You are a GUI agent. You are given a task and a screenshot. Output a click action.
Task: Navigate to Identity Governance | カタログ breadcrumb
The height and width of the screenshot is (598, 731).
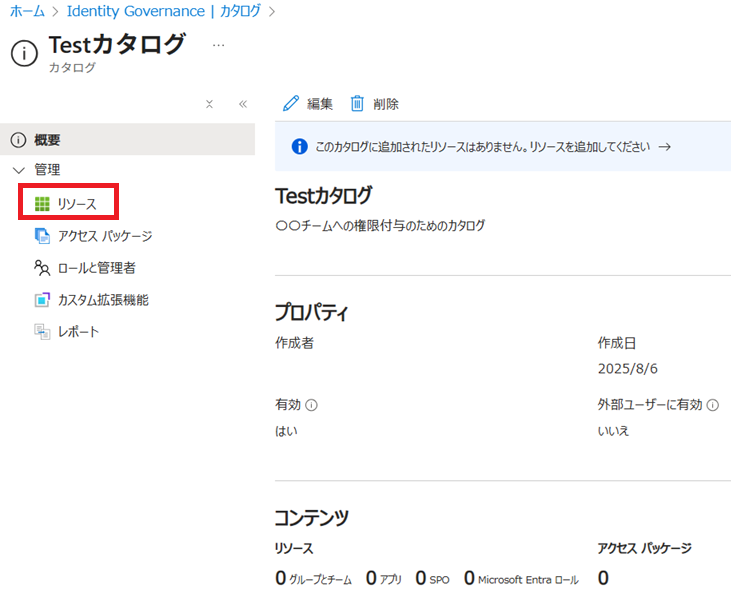(163, 12)
